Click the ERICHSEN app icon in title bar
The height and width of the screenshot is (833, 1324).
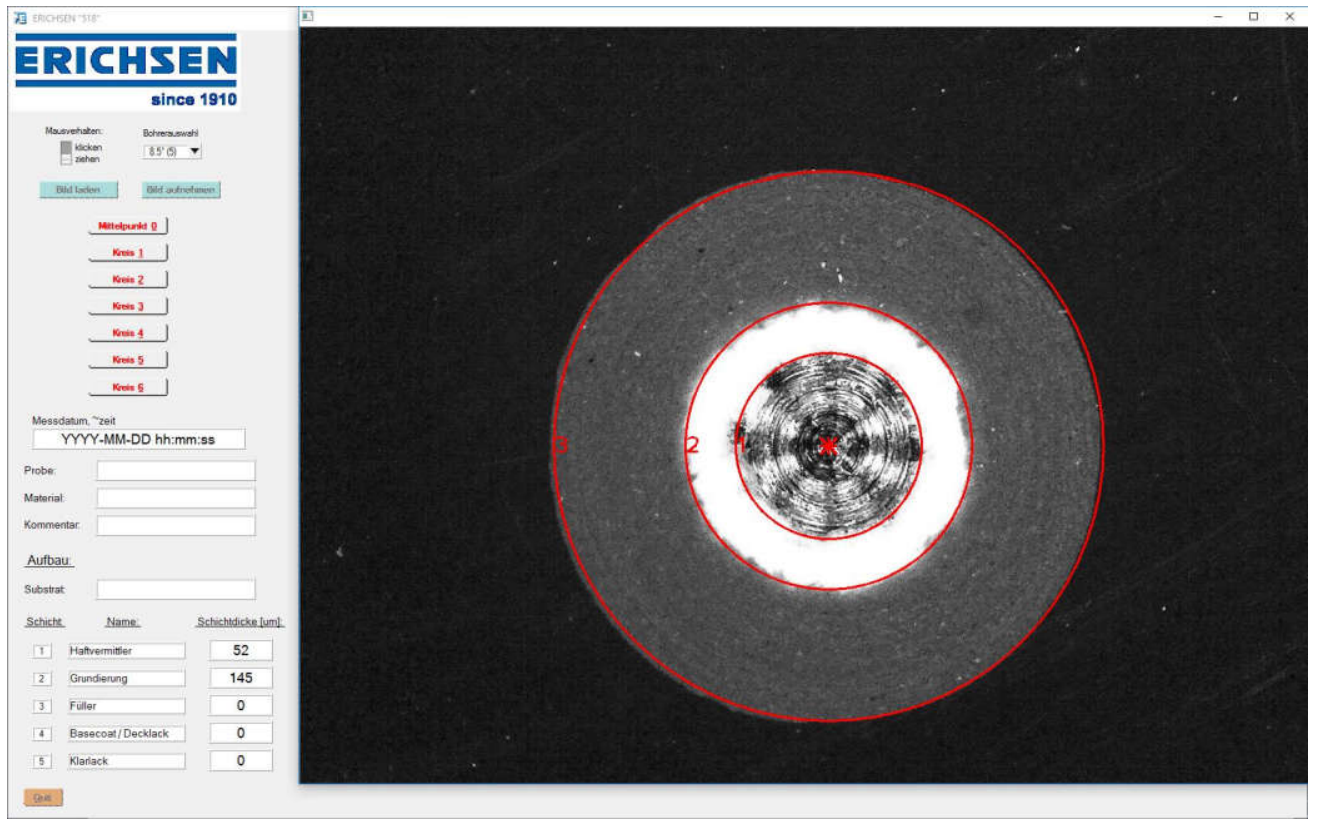[15, 15]
